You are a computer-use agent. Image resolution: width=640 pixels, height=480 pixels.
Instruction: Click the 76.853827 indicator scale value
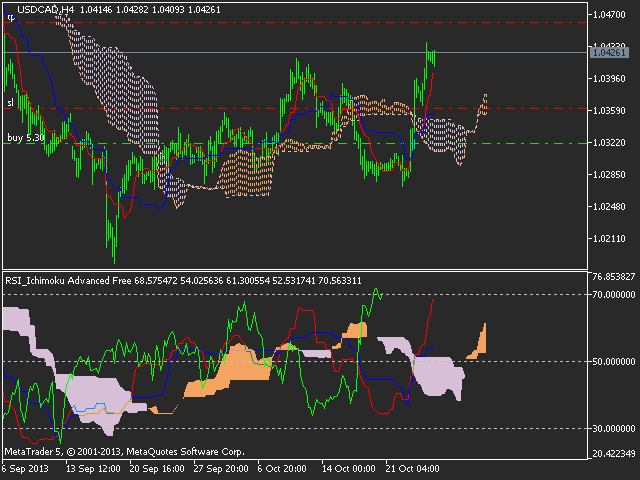613,277
